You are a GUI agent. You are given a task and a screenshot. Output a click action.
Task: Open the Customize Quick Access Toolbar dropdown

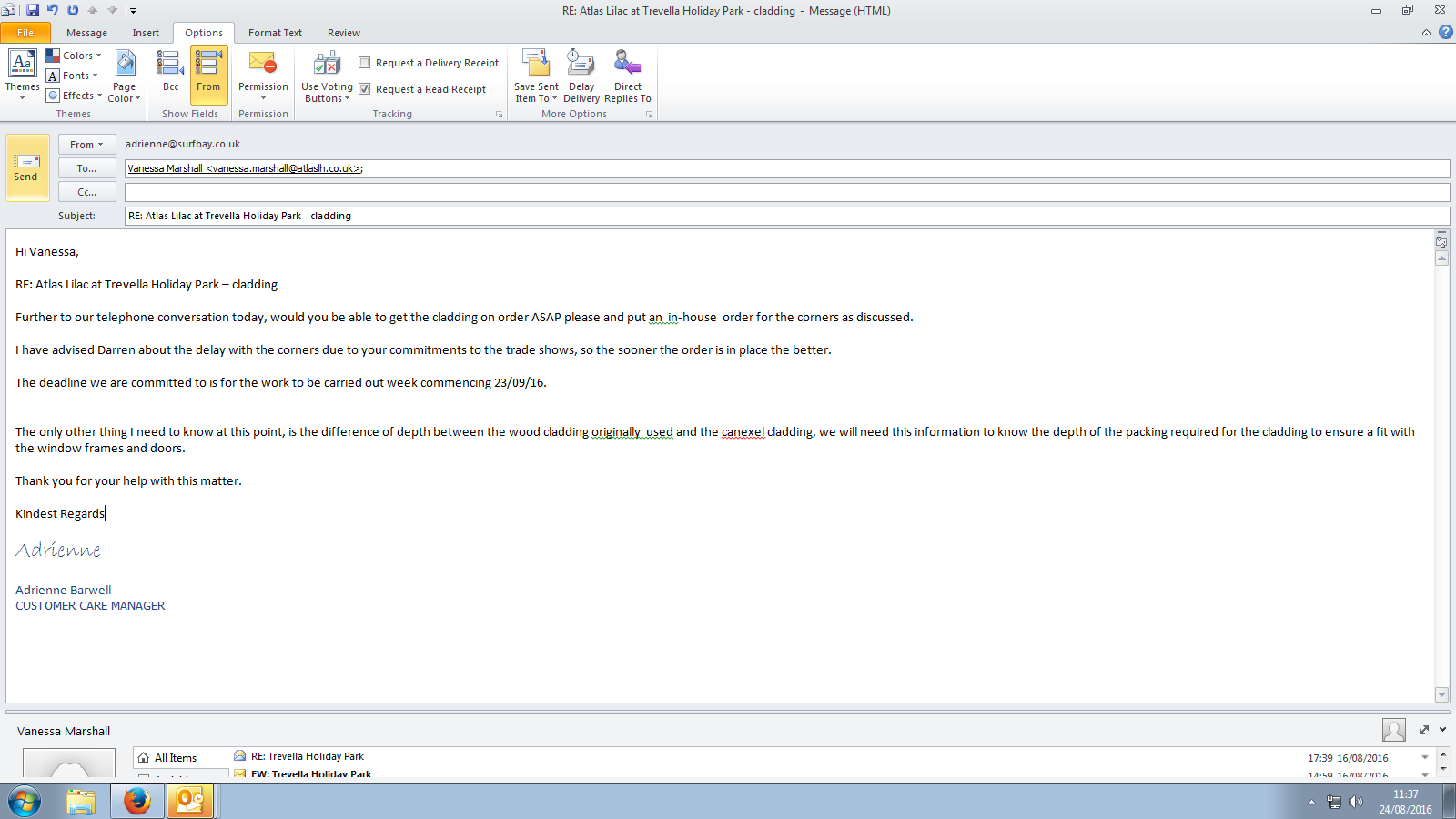(x=133, y=11)
